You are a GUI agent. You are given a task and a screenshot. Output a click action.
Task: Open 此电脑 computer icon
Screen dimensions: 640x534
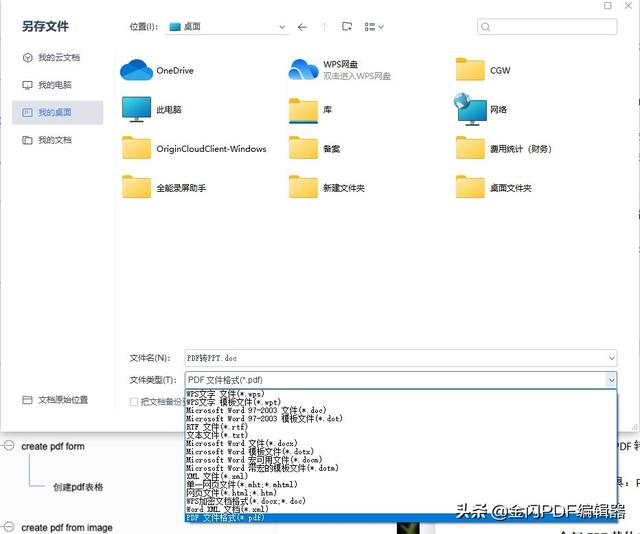point(151,109)
